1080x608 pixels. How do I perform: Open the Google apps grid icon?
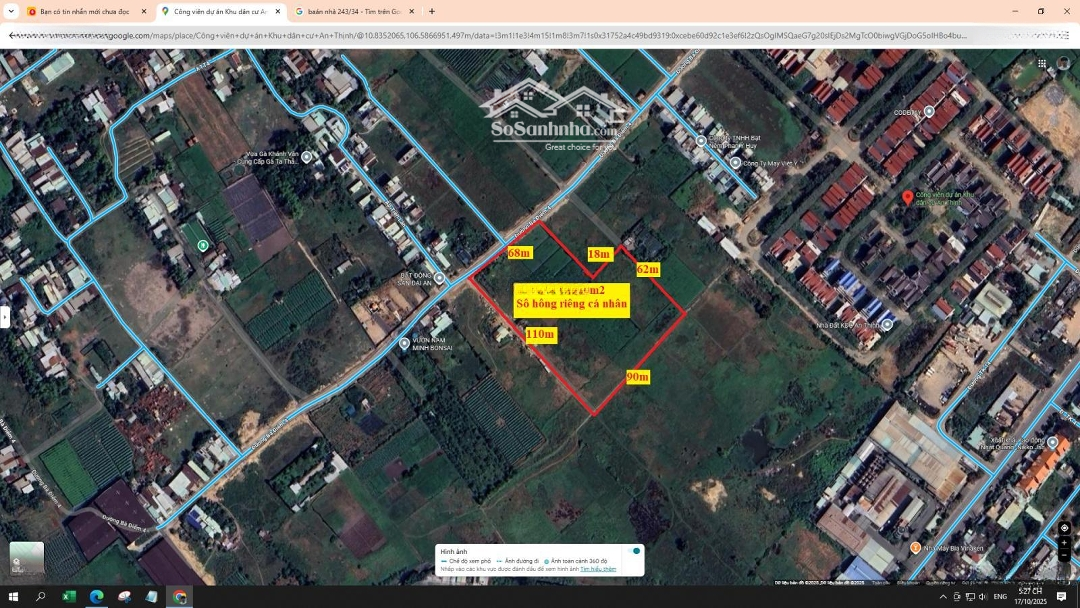click(1042, 63)
